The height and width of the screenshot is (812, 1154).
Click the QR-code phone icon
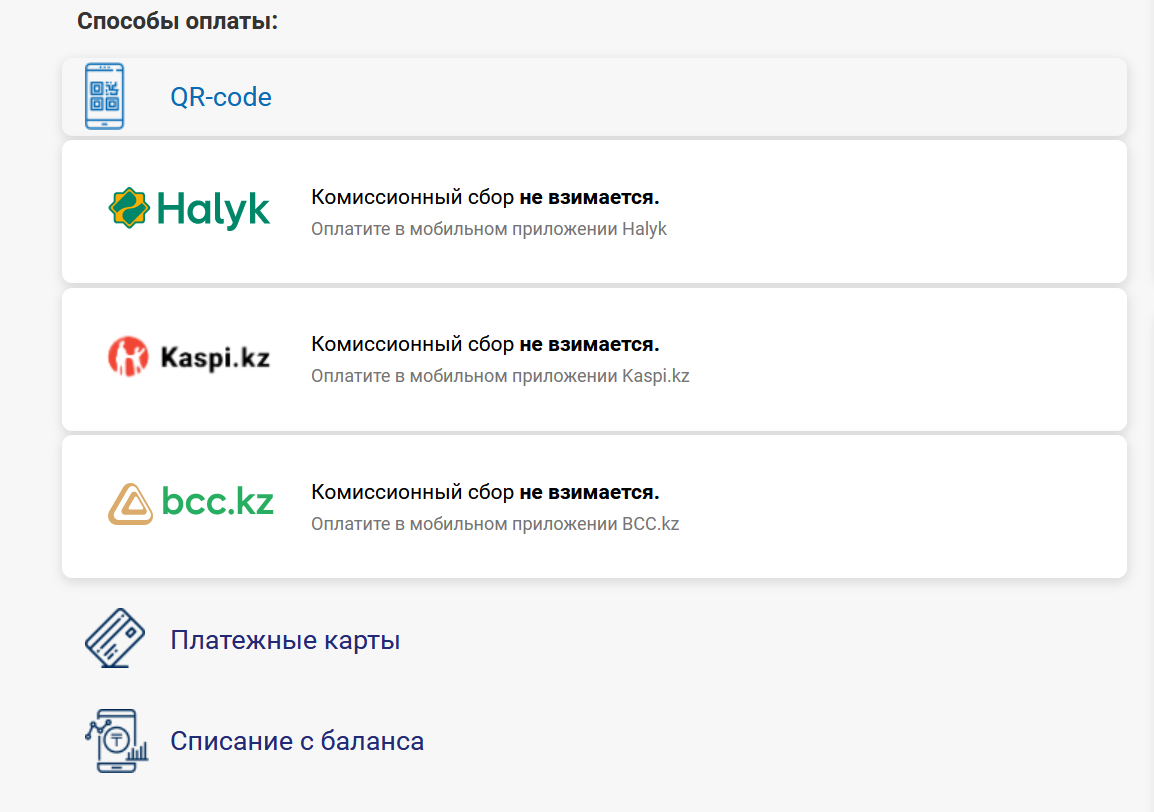click(x=105, y=96)
